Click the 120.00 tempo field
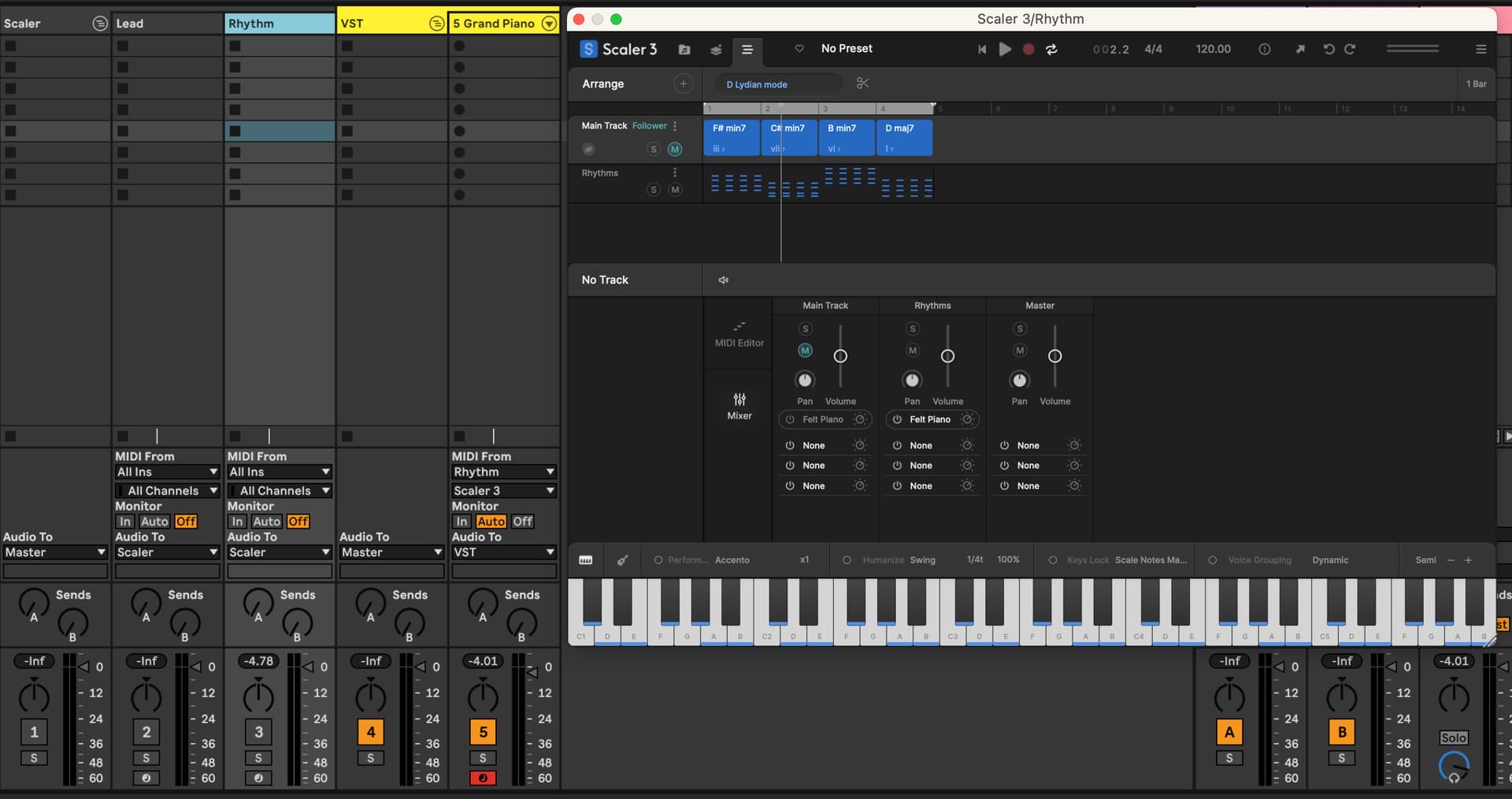This screenshot has height=799, width=1512. tap(1213, 49)
